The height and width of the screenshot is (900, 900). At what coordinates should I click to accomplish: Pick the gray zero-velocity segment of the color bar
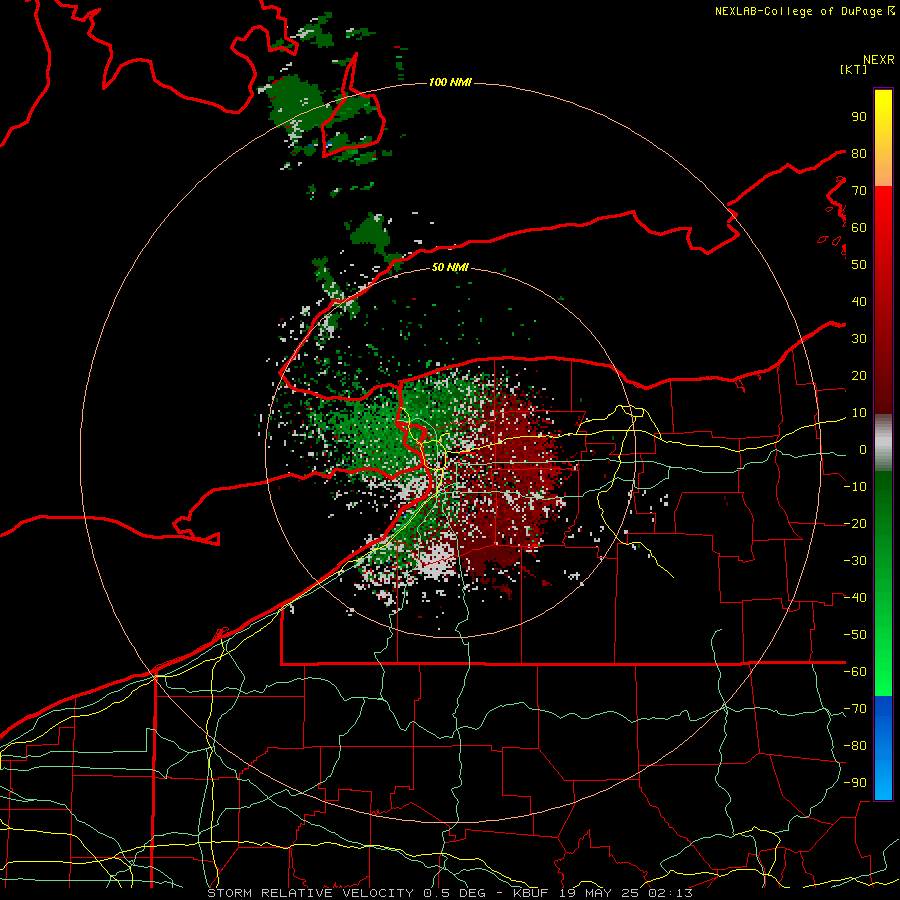tap(883, 443)
